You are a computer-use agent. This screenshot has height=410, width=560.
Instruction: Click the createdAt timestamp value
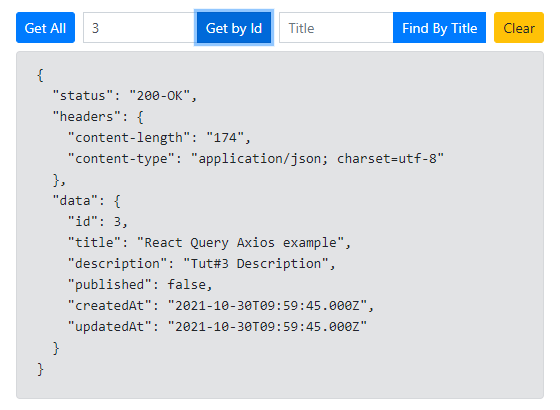coord(268,306)
